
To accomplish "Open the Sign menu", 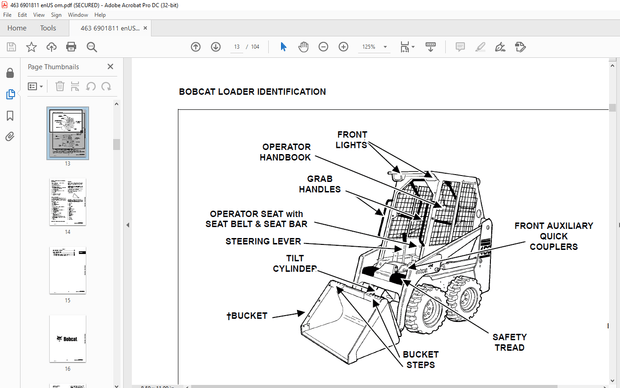I will coord(56,15).
